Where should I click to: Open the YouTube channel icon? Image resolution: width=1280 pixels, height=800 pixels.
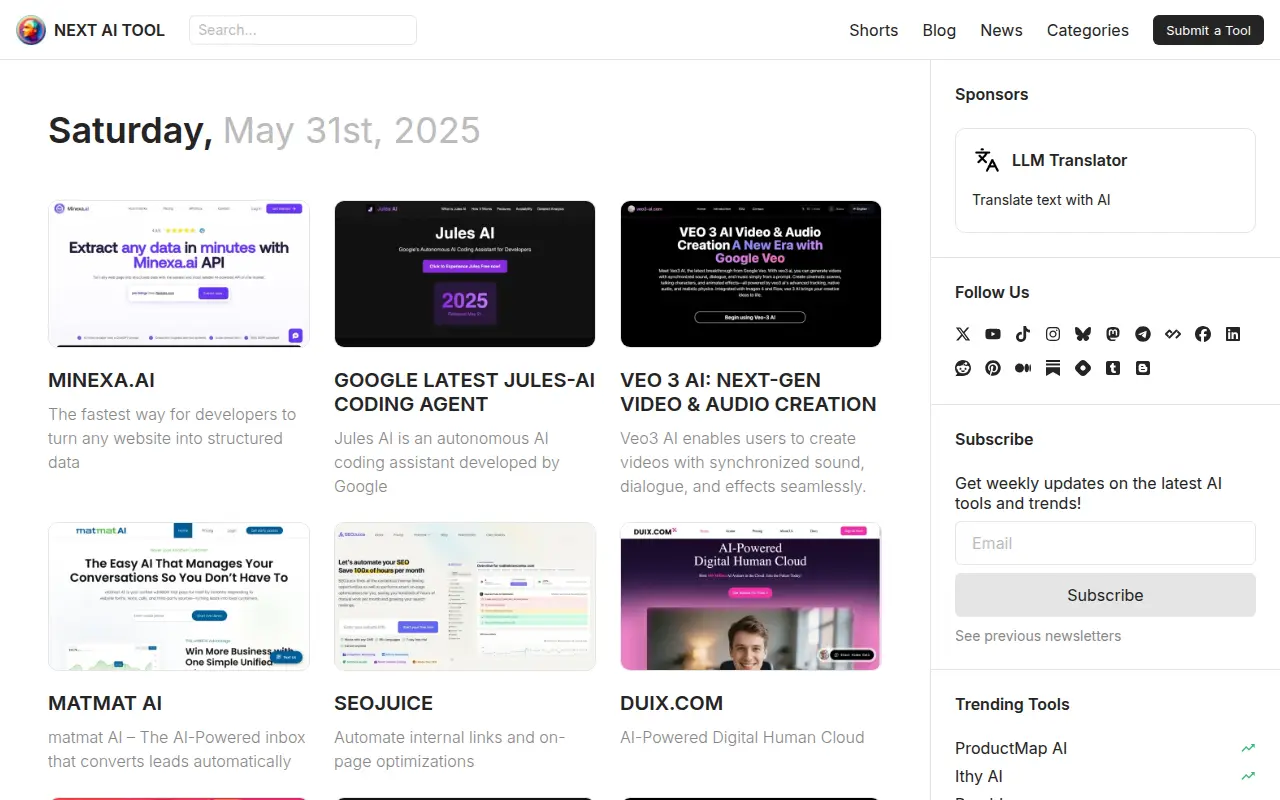[x=993, y=334]
